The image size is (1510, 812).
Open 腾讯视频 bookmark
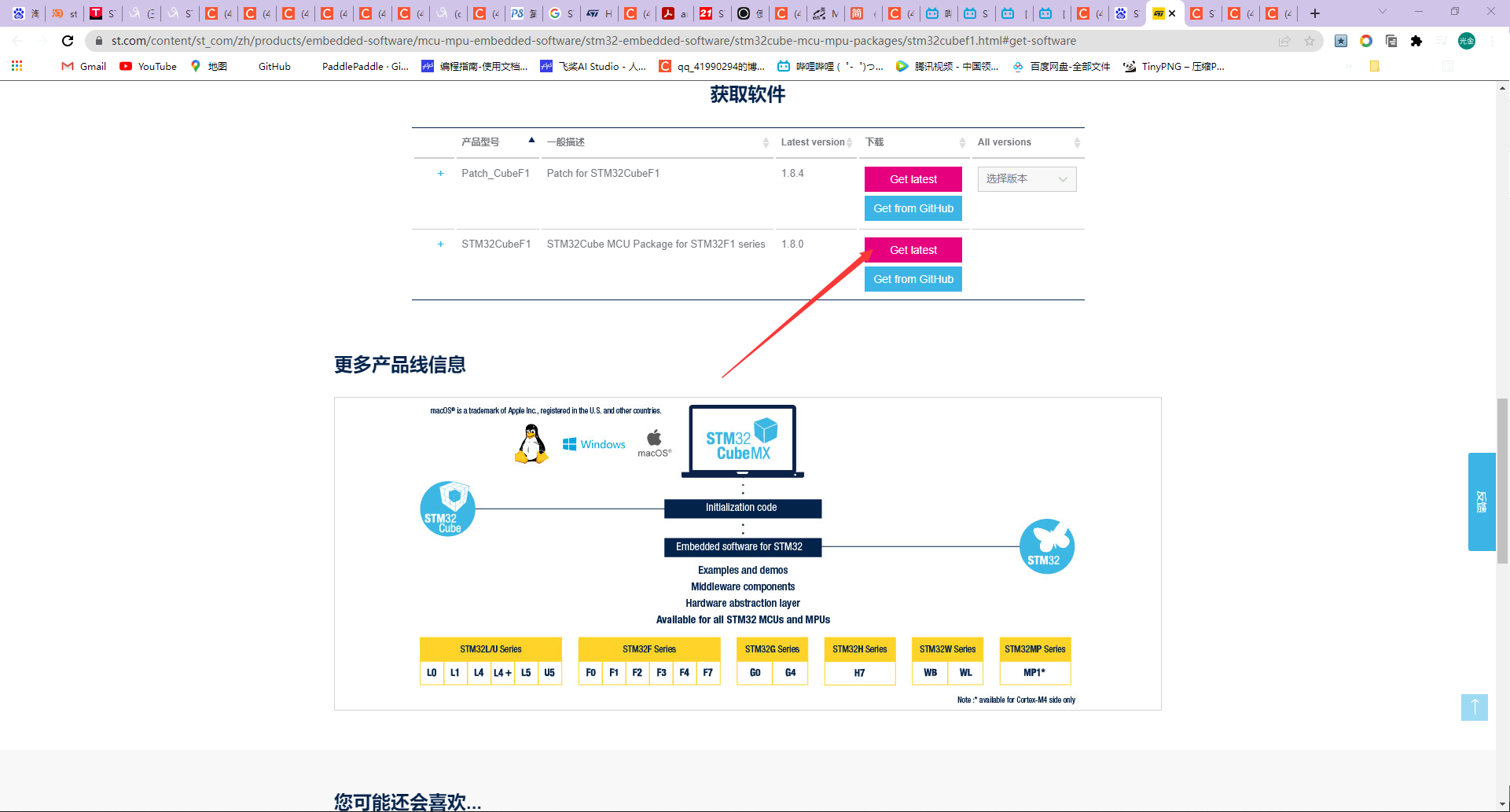click(947, 66)
